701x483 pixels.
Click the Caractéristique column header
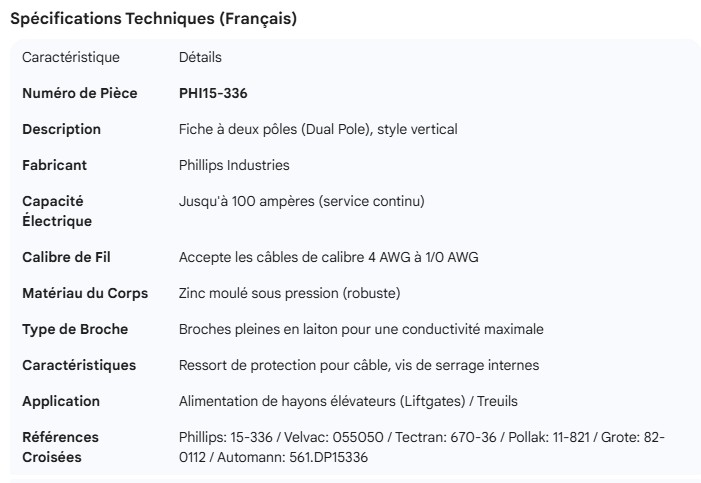coord(70,58)
